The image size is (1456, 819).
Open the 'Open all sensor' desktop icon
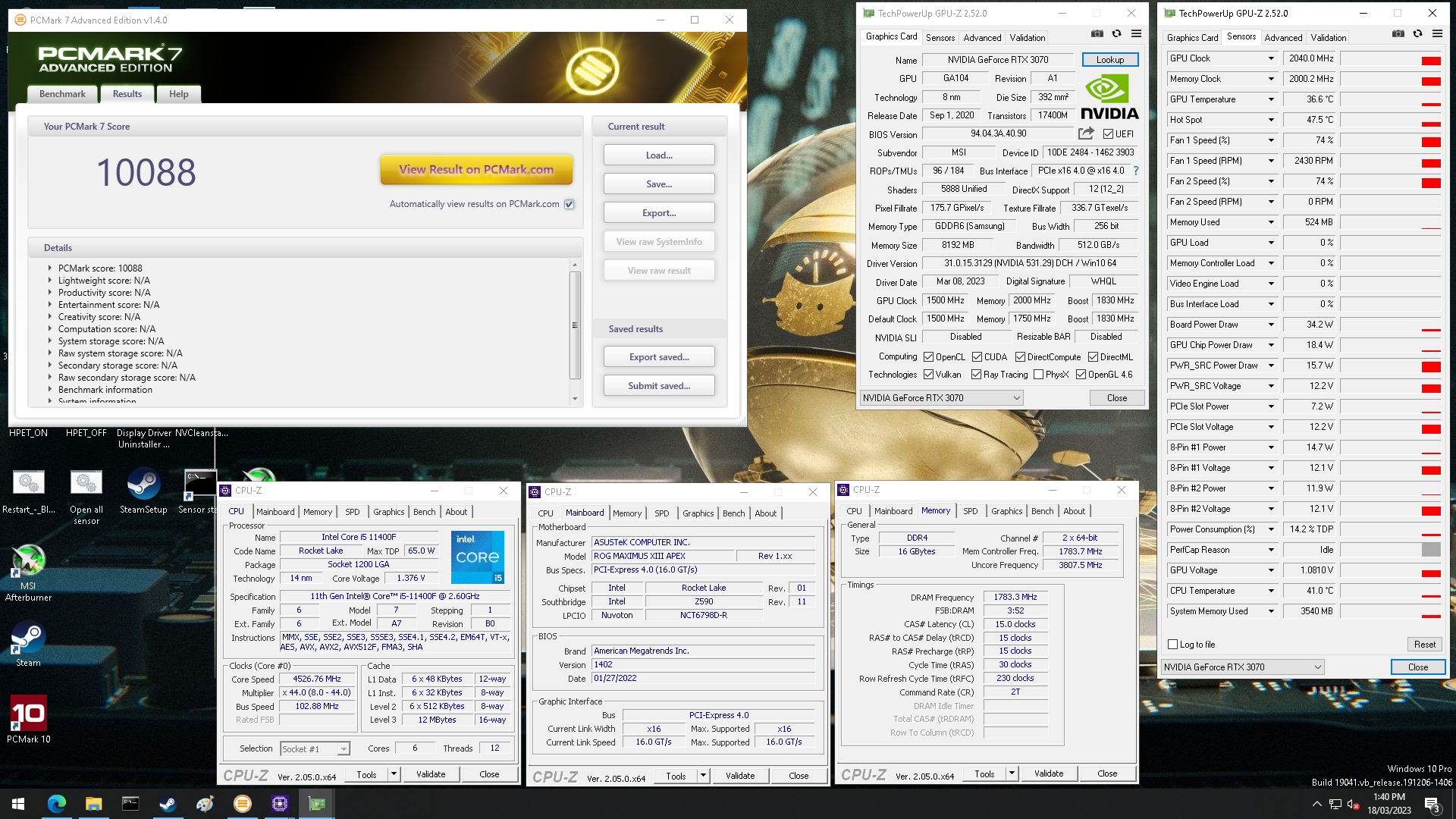(x=86, y=497)
